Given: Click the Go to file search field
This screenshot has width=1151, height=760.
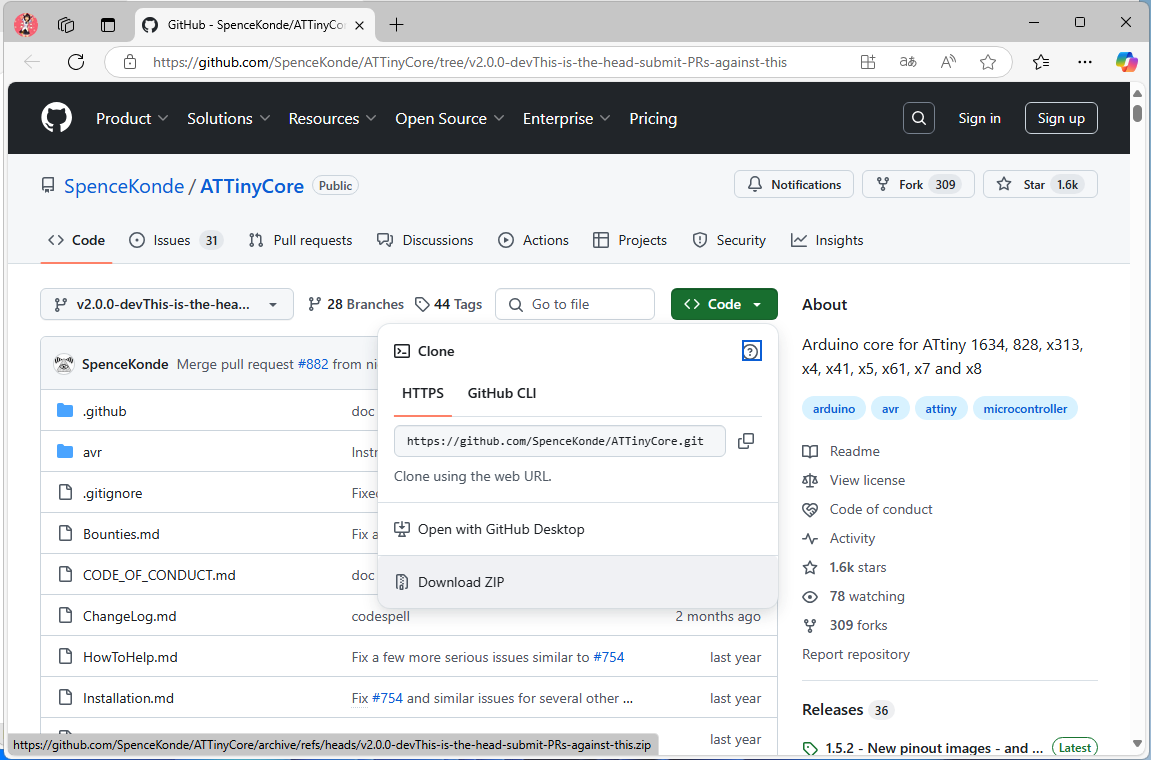Looking at the screenshot, I should 575,304.
